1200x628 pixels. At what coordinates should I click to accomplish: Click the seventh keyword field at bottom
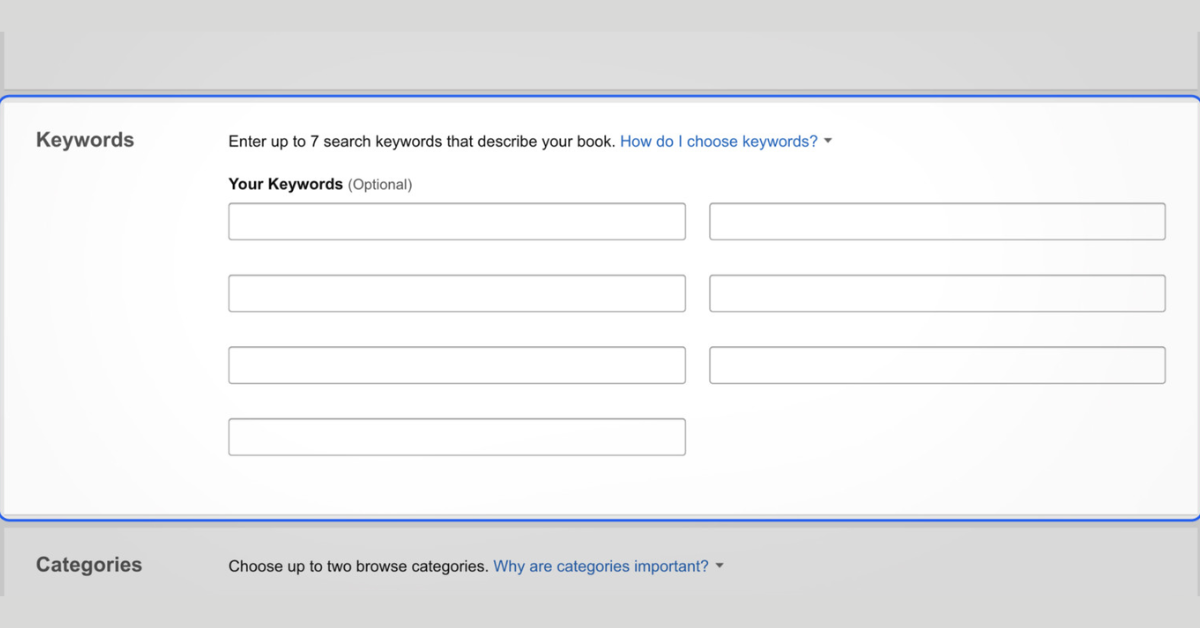pyautogui.click(x=456, y=437)
